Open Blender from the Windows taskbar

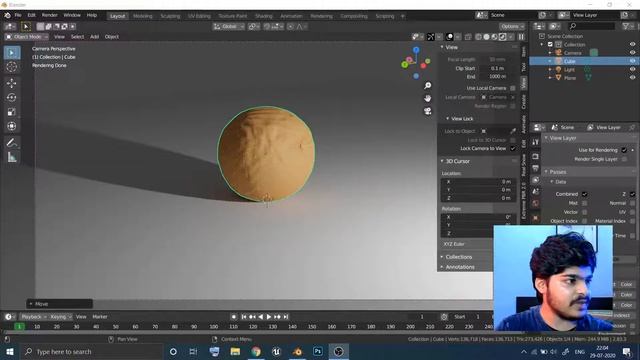[297, 351]
